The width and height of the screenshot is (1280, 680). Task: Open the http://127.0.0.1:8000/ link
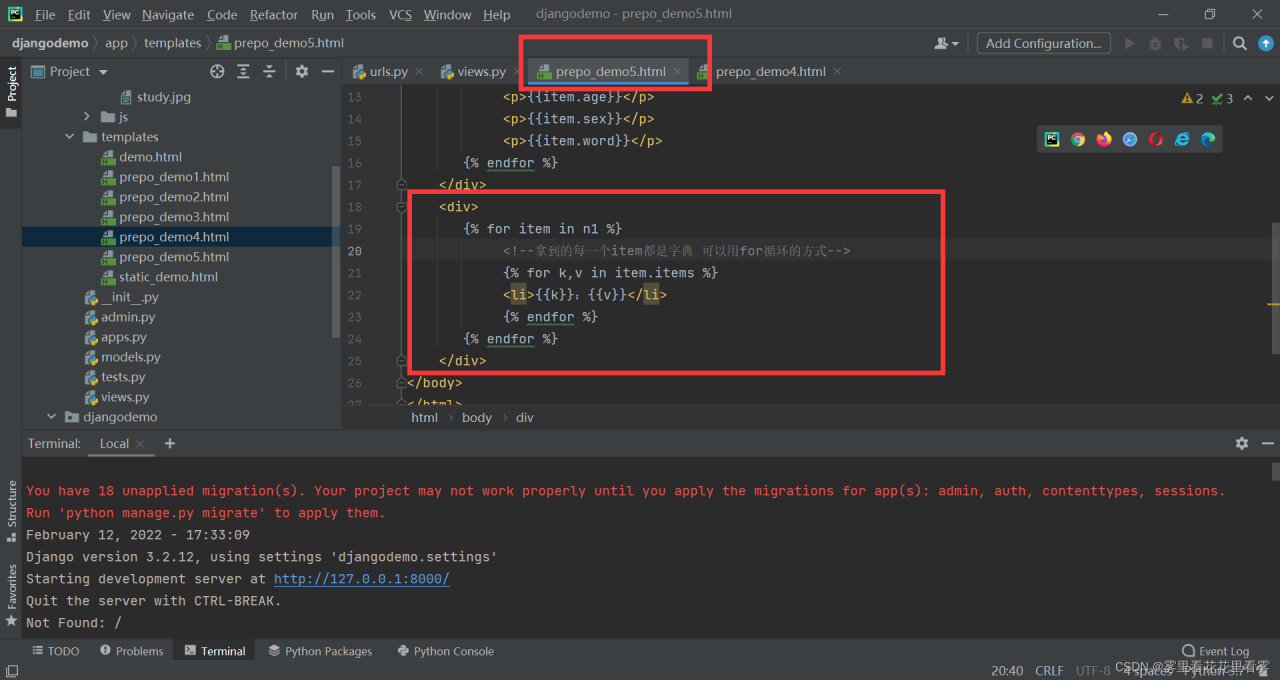click(x=361, y=579)
